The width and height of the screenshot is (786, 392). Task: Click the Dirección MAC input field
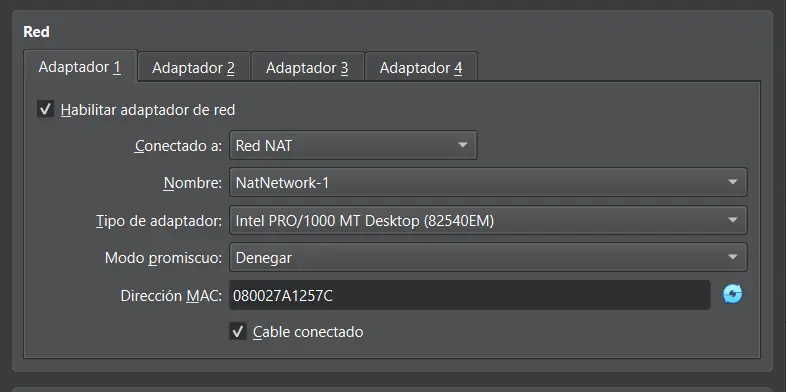click(469, 295)
